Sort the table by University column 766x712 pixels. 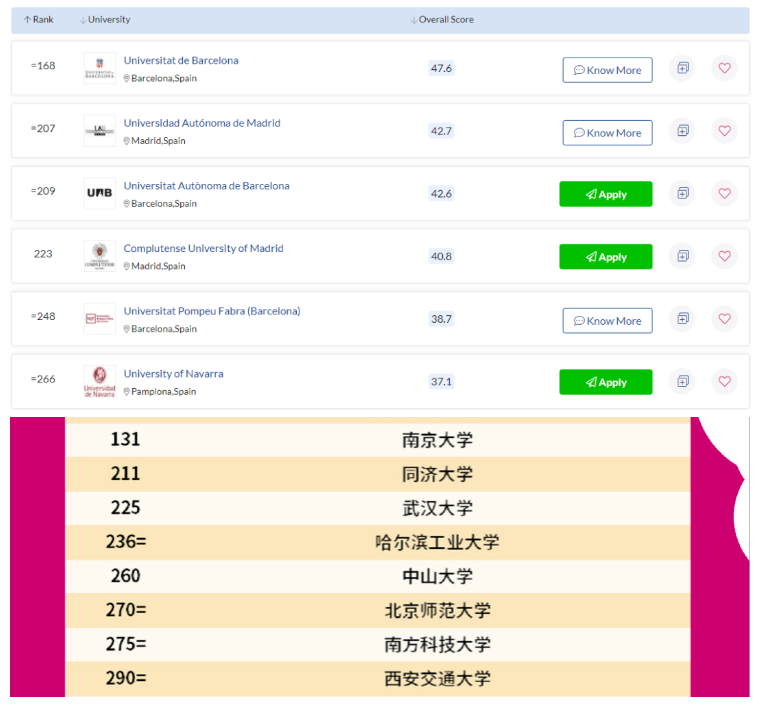[105, 20]
